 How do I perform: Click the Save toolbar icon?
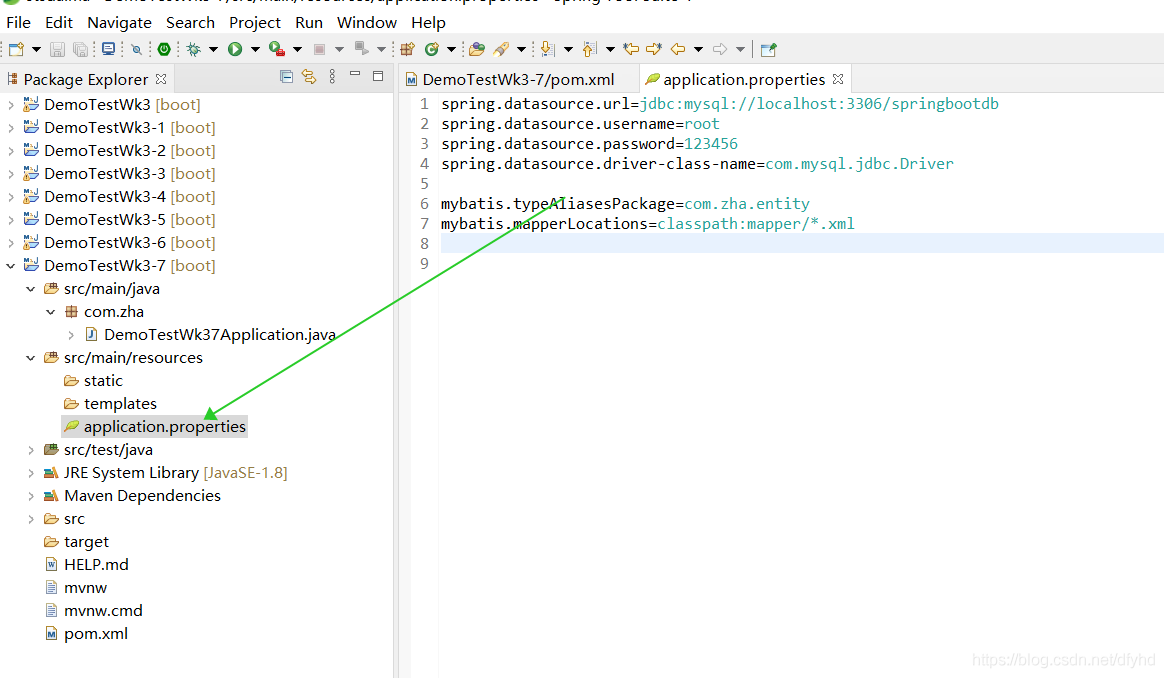57,50
